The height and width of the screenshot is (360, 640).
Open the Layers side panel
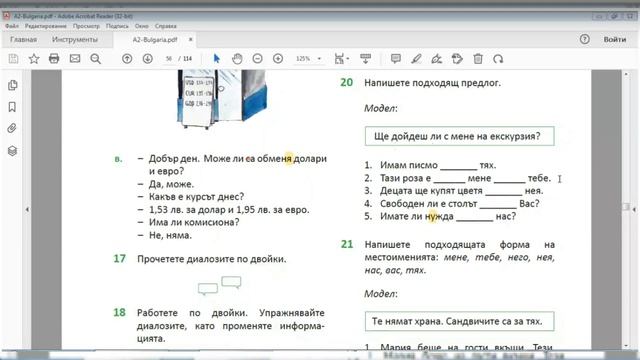[x=12, y=151]
